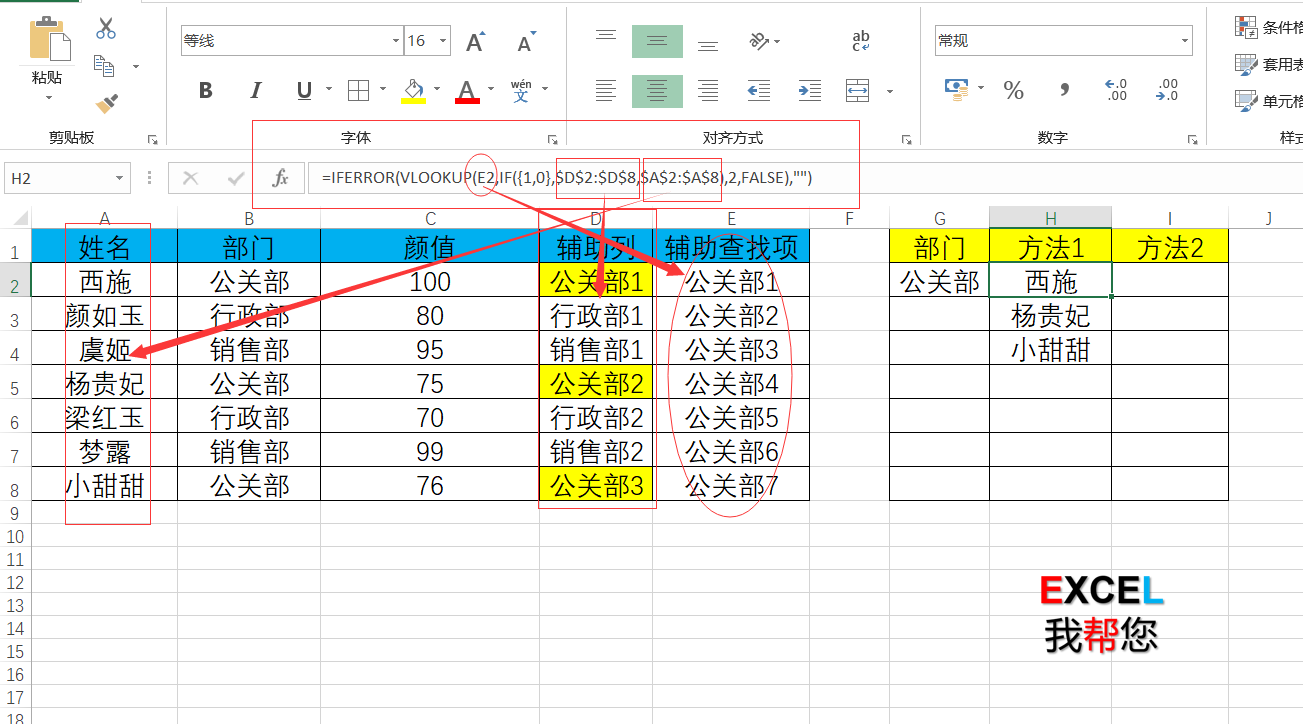Screen dimensions: 1303x724
Task: Click the format as table (套用表) icon
Action: coord(1246,65)
